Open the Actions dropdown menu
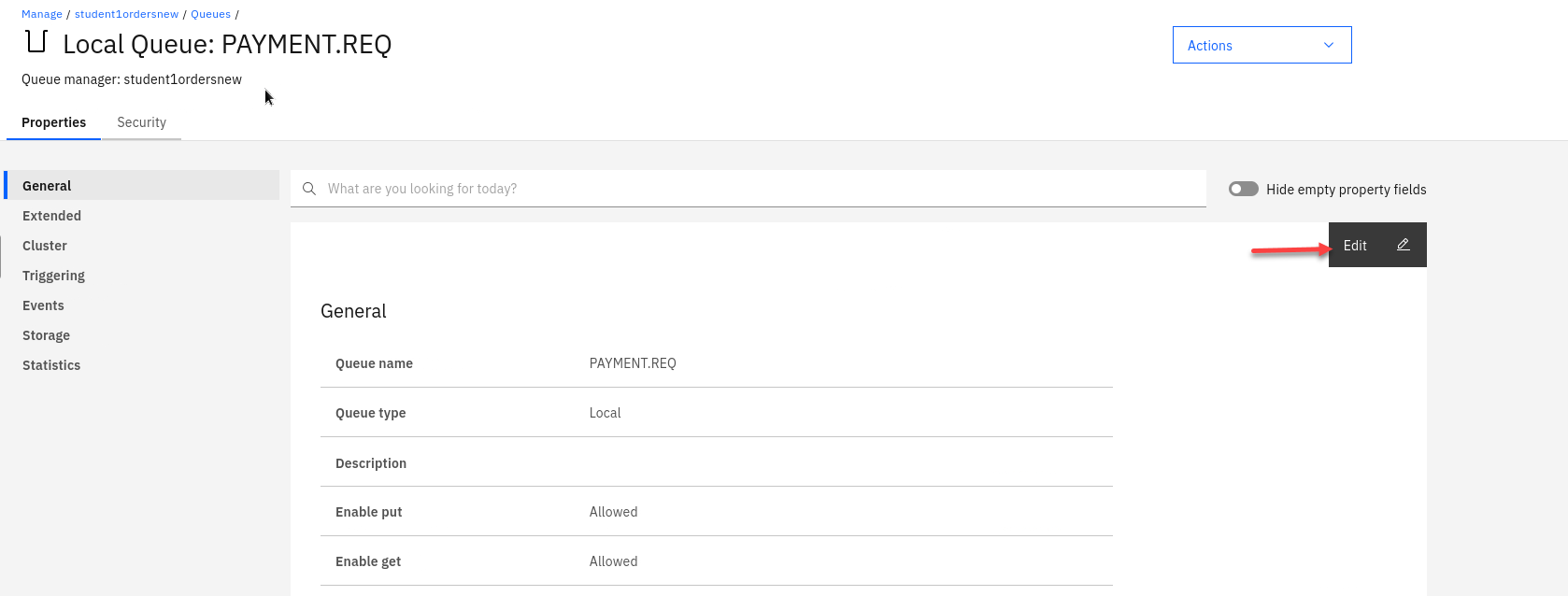The height and width of the screenshot is (596, 1568). [x=1261, y=46]
